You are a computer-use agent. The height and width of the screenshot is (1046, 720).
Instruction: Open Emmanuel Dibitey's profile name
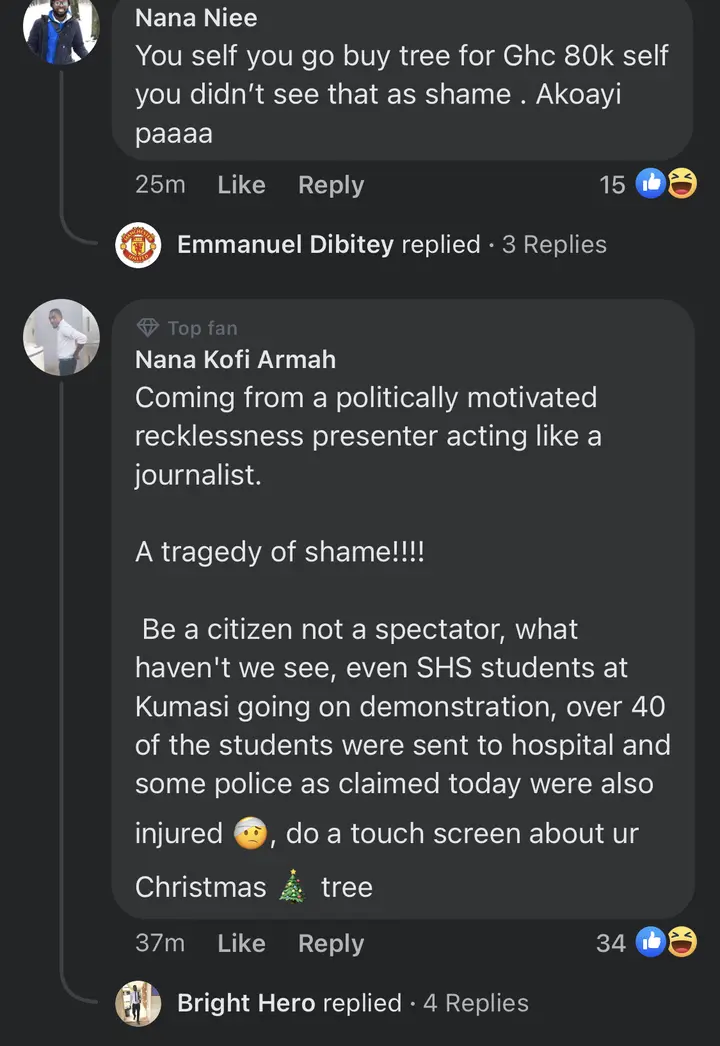pyautogui.click(x=285, y=245)
